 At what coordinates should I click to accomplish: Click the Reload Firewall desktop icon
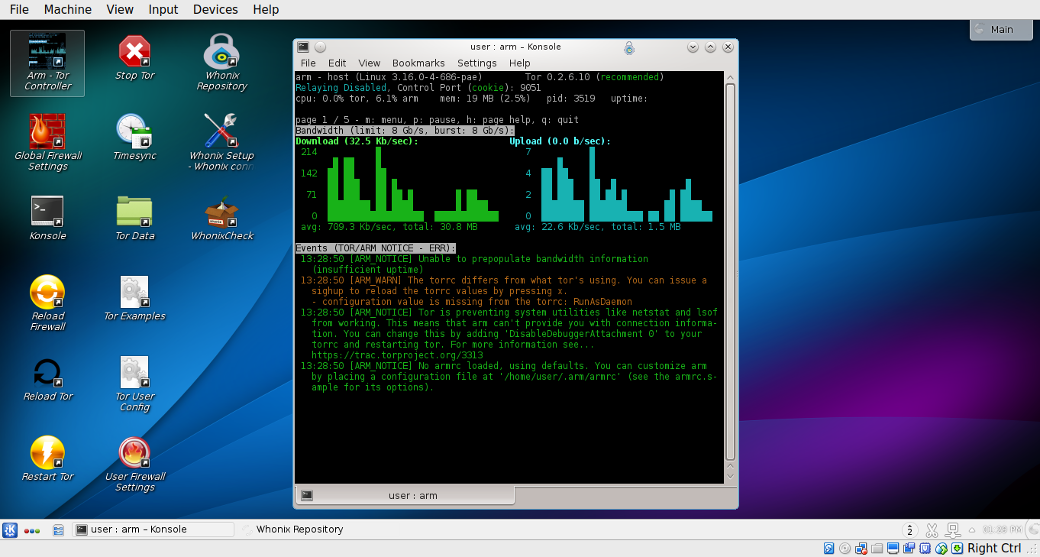(x=47, y=303)
